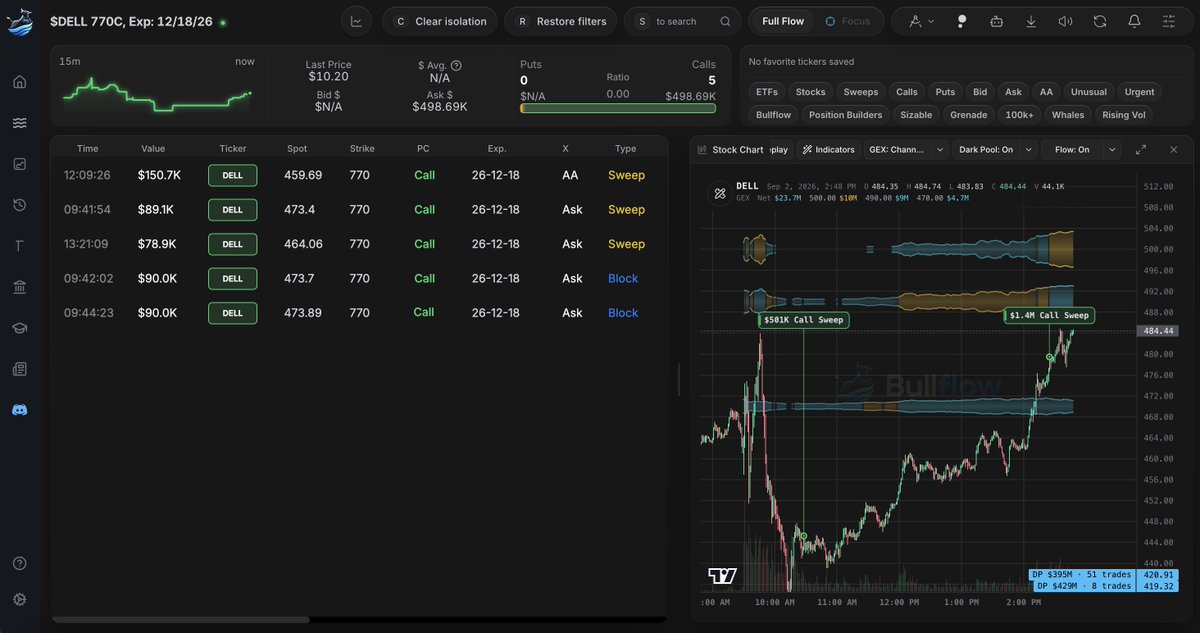Open the education cap sidebar icon
The height and width of the screenshot is (633, 1200).
pos(20,328)
